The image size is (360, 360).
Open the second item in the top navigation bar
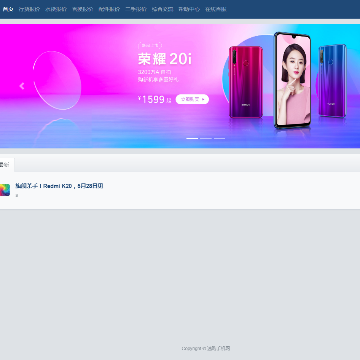coord(29,9)
